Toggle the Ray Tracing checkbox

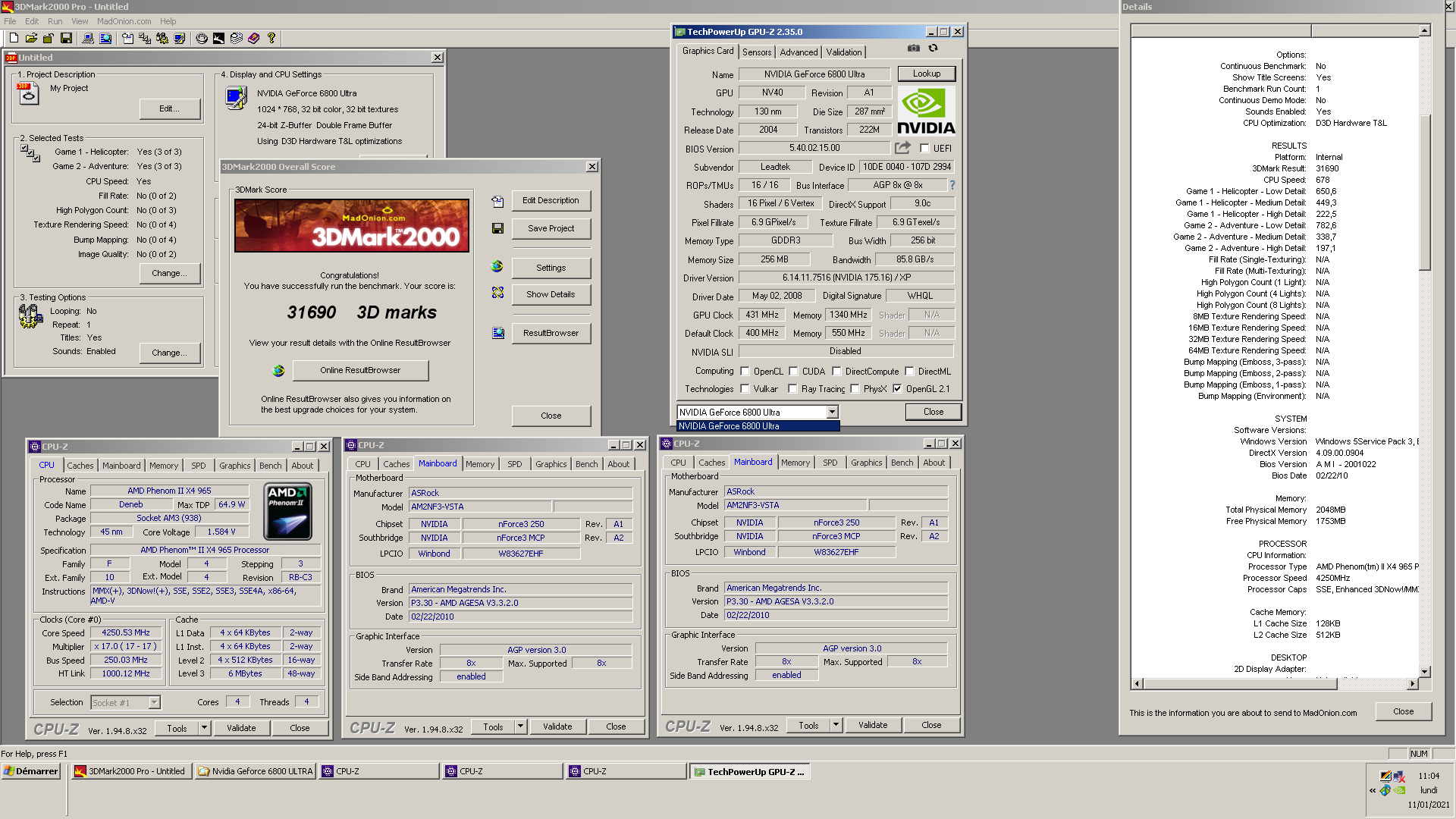tap(792, 389)
